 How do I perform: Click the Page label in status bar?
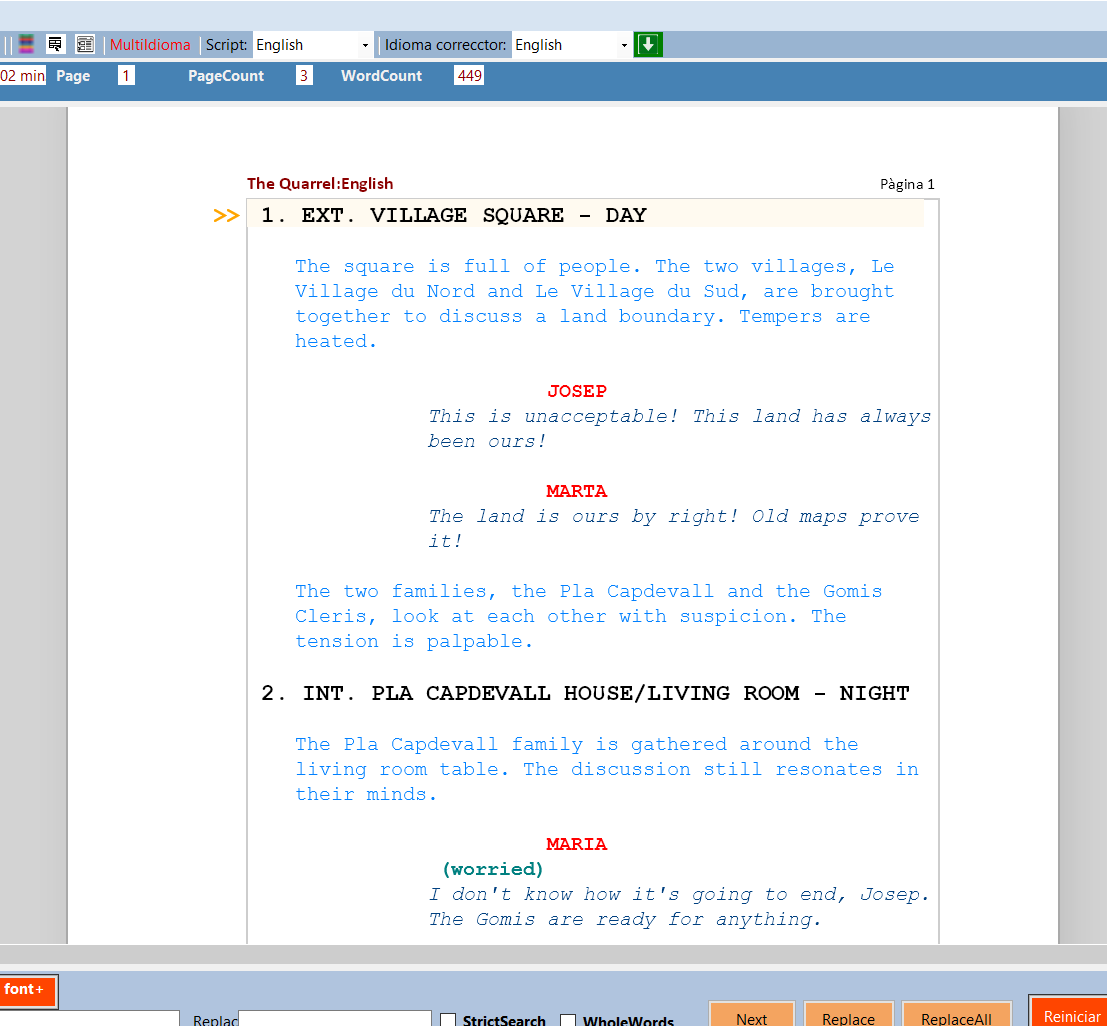click(73, 75)
